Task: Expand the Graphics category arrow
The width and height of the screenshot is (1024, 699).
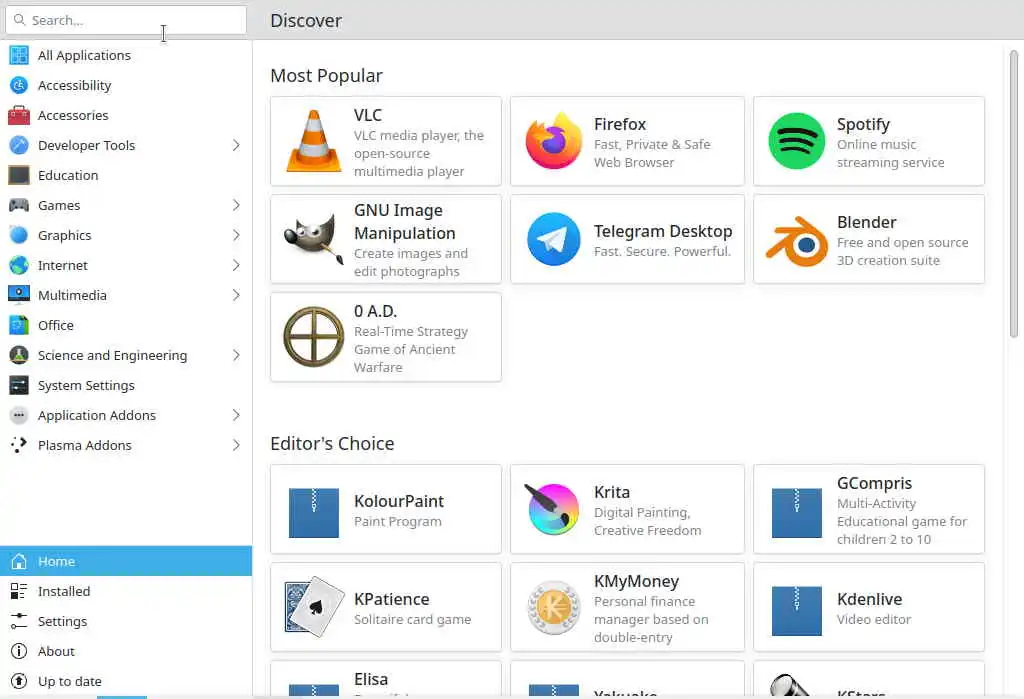Action: pyautogui.click(x=236, y=235)
